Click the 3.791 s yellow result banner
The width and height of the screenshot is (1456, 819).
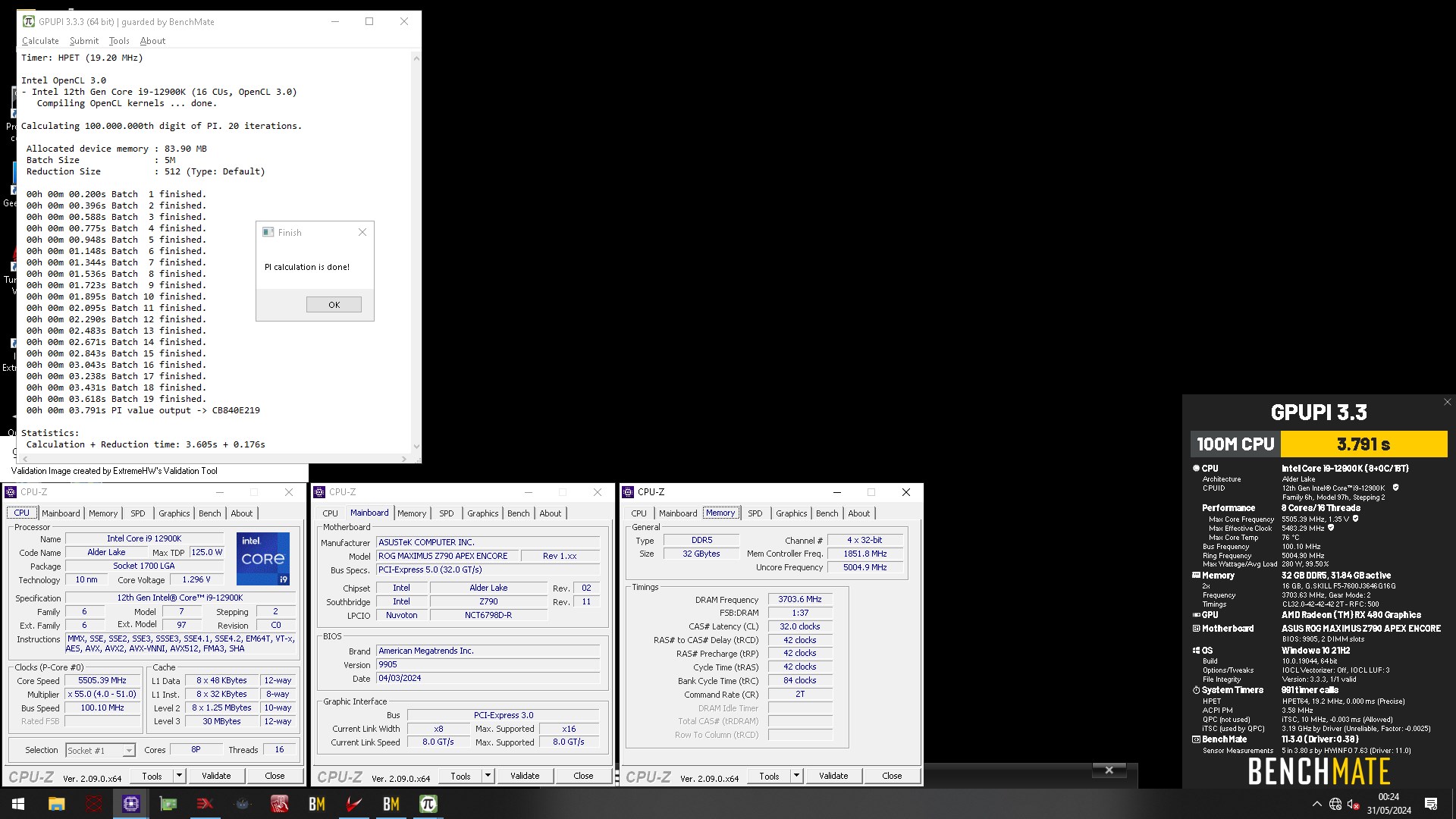pos(1363,444)
